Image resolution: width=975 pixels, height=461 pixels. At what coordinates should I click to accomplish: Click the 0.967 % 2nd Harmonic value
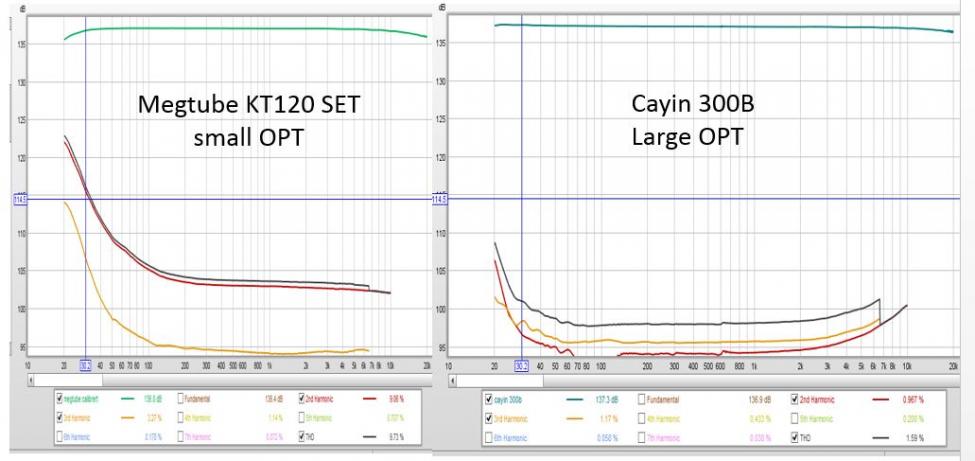913,399
